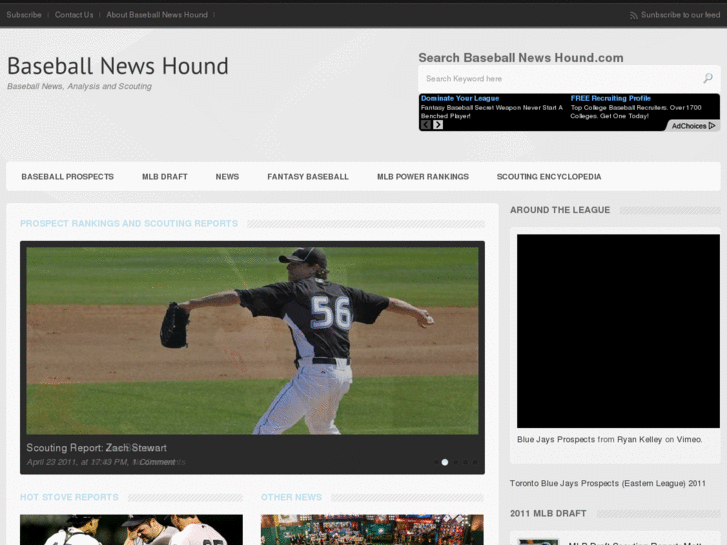Click Hot Stove Reports heading
The image size is (727, 545).
pyautogui.click(x=69, y=497)
